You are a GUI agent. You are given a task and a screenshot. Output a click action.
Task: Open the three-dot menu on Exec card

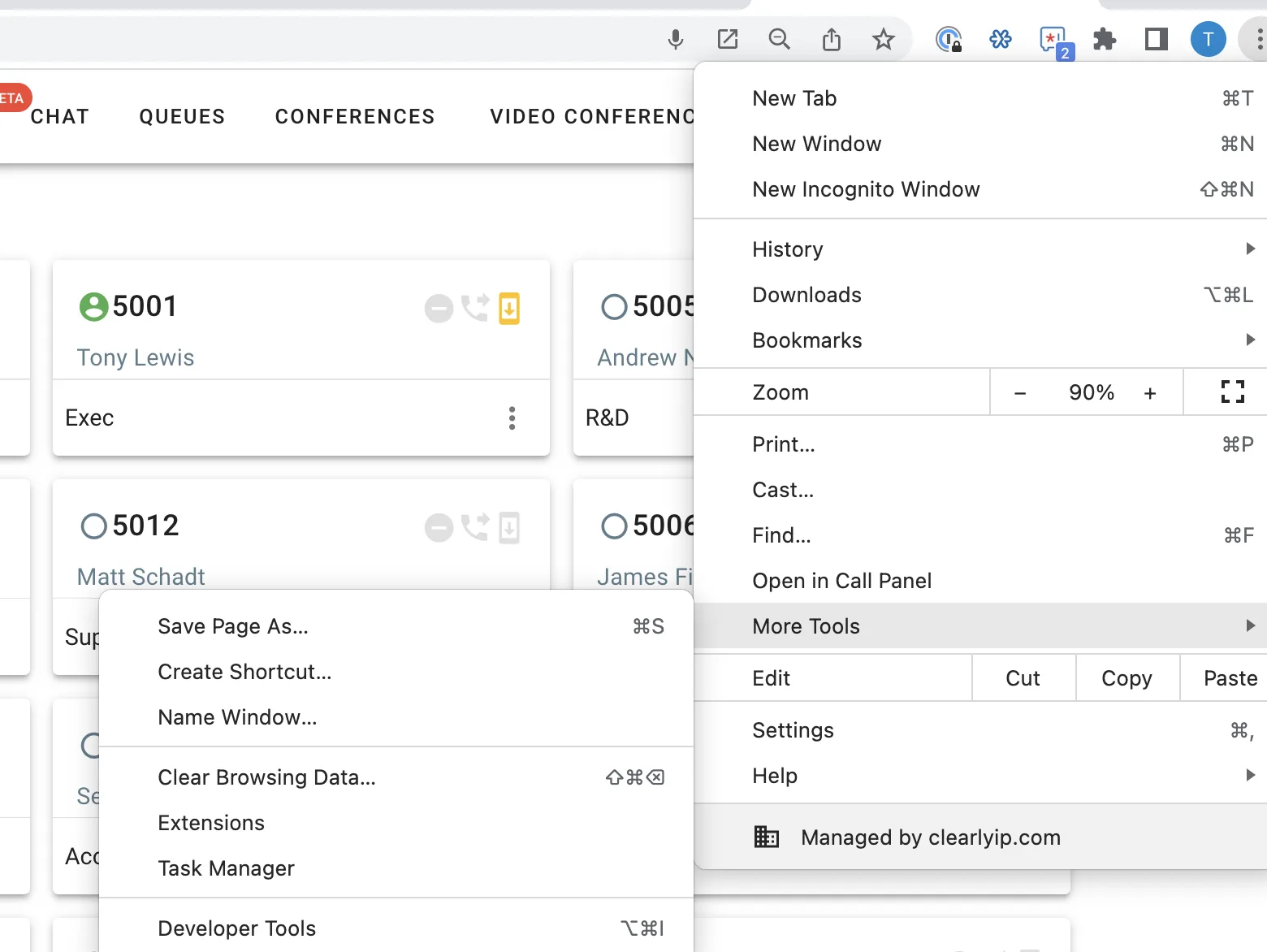point(512,418)
